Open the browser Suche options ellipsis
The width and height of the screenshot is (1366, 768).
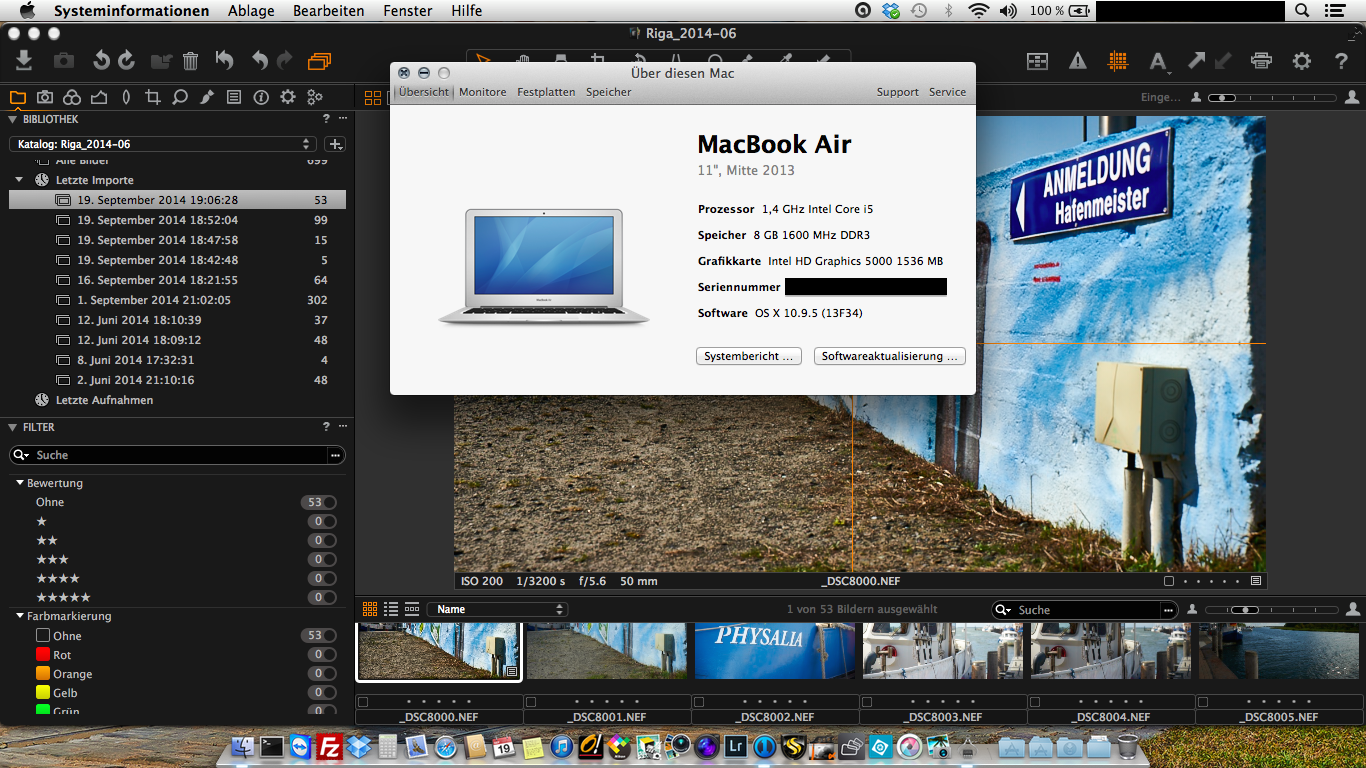tap(1168, 610)
